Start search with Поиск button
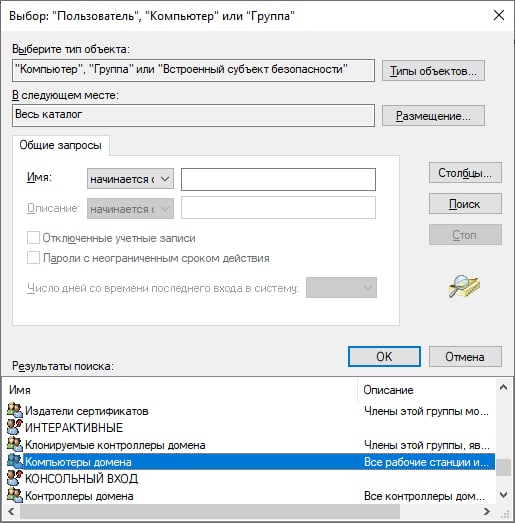The width and height of the screenshot is (515, 523). (x=465, y=203)
